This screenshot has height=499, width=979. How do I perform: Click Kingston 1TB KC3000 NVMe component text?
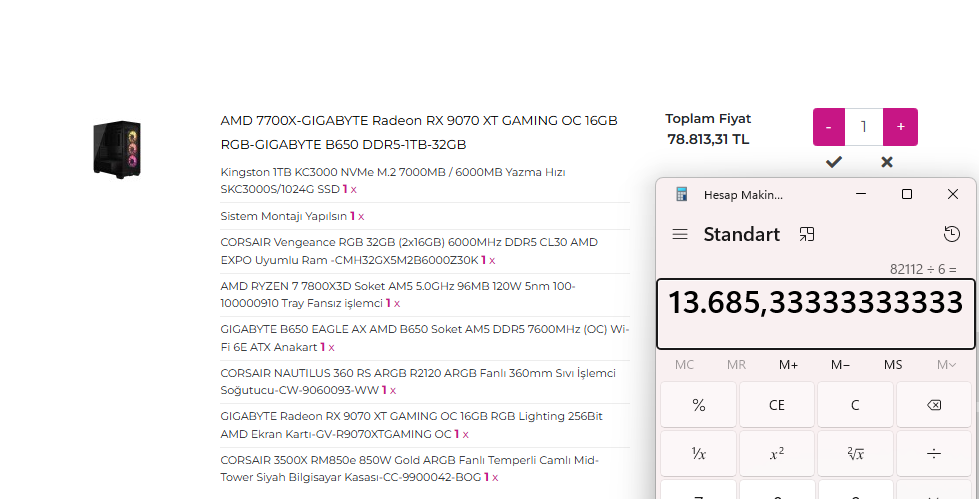[393, 180]
